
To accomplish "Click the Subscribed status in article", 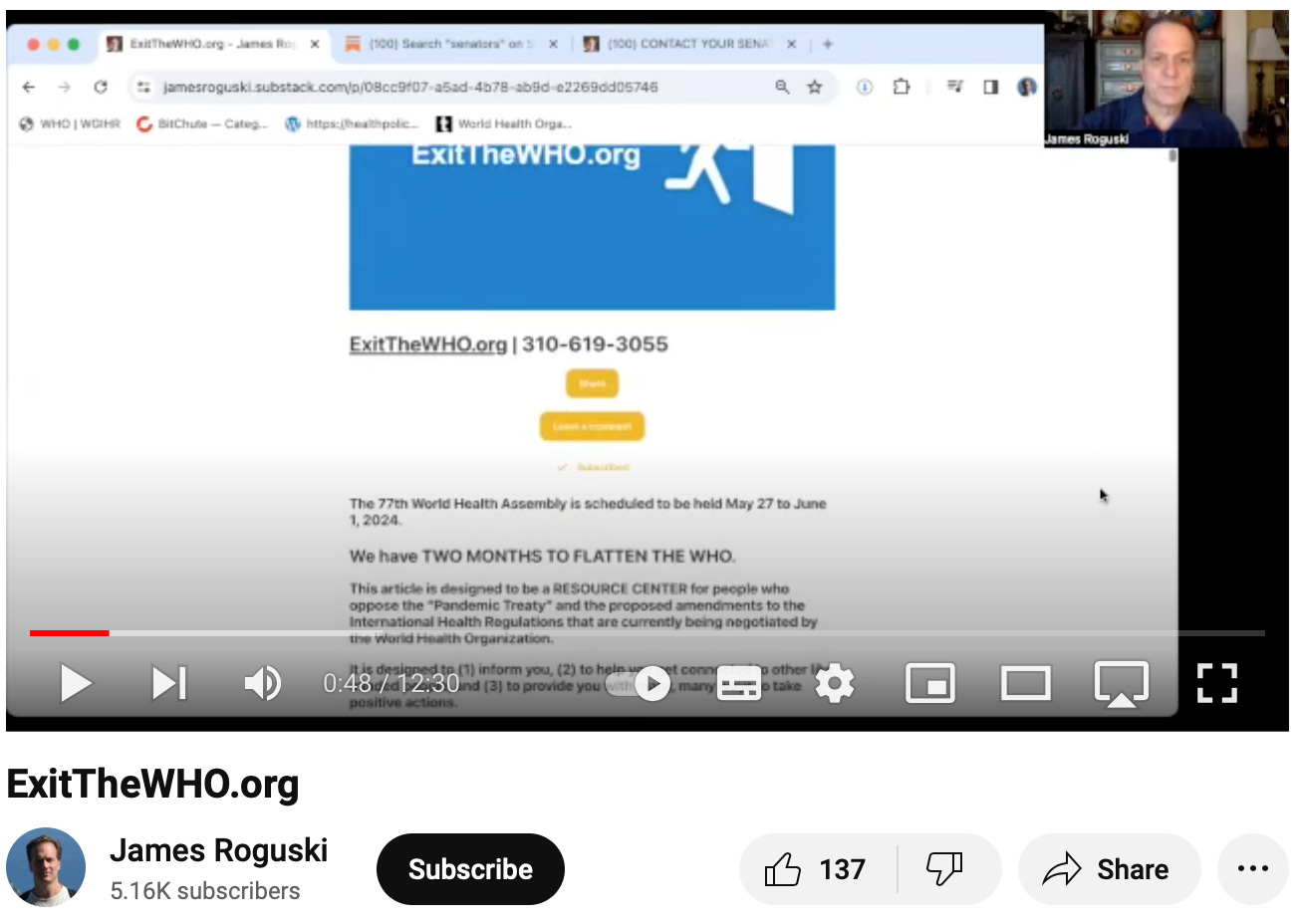I will click(594, 467).
